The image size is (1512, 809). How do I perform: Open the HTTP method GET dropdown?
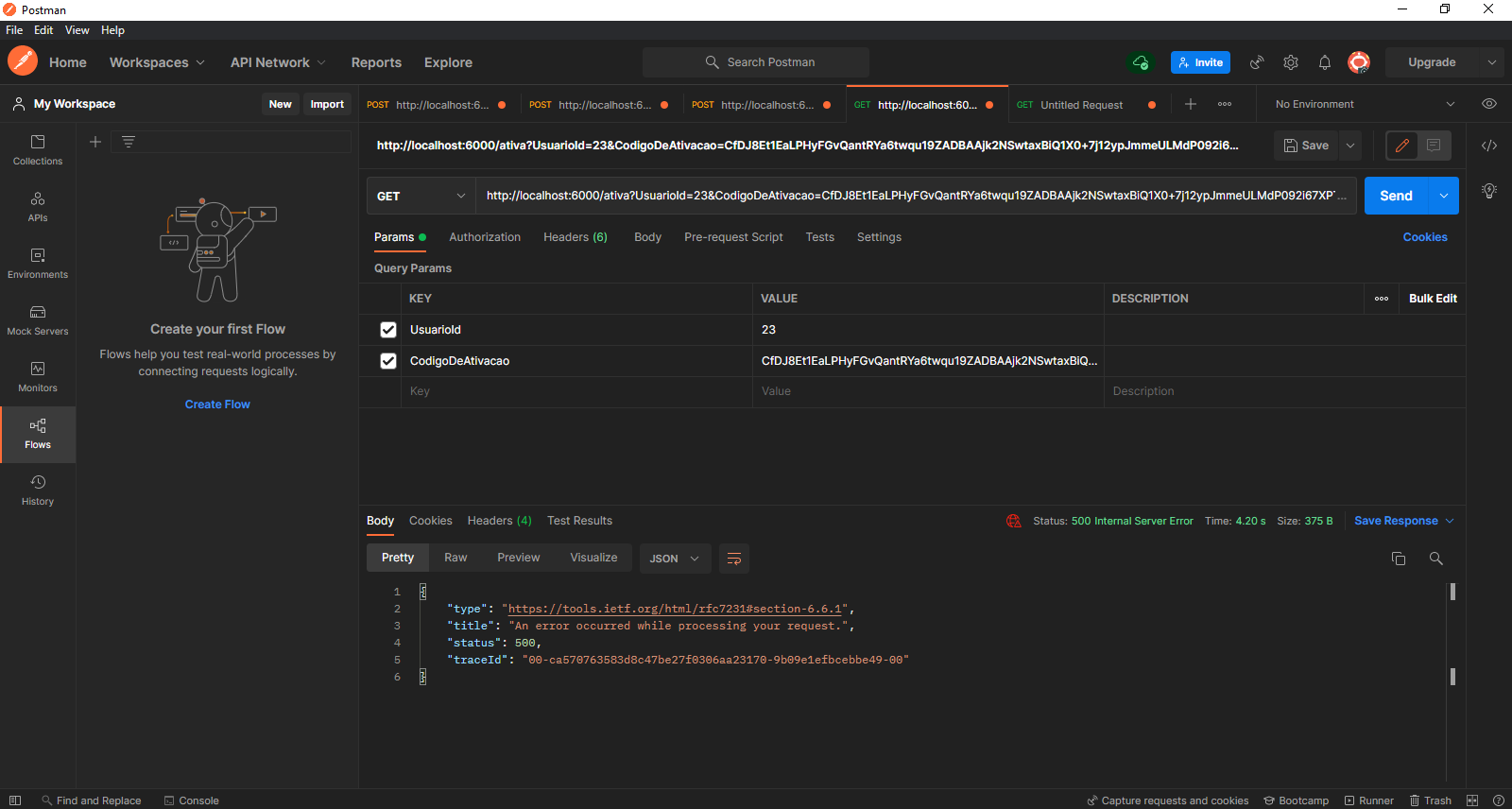(421, 196)
